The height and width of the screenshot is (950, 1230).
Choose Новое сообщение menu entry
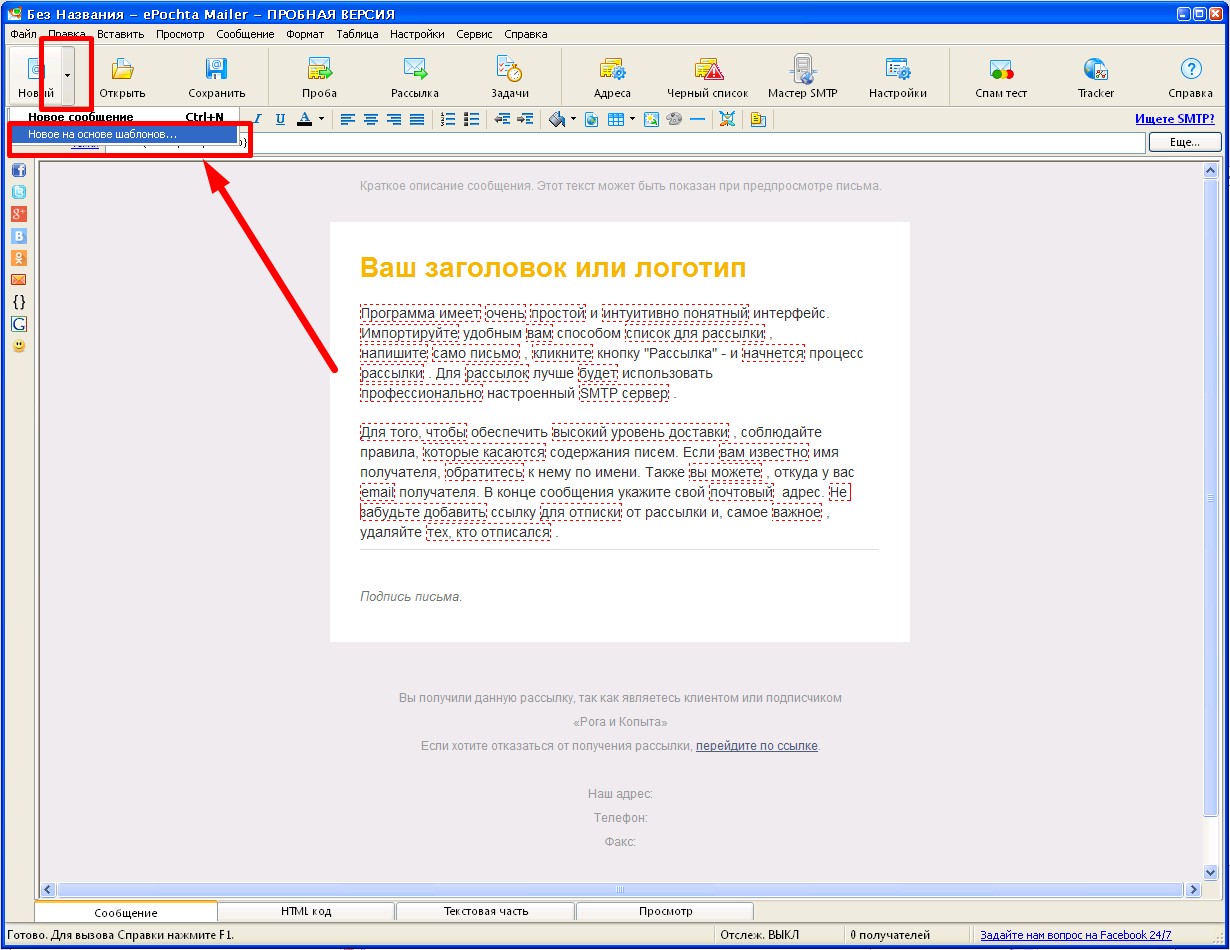[124, 117]
